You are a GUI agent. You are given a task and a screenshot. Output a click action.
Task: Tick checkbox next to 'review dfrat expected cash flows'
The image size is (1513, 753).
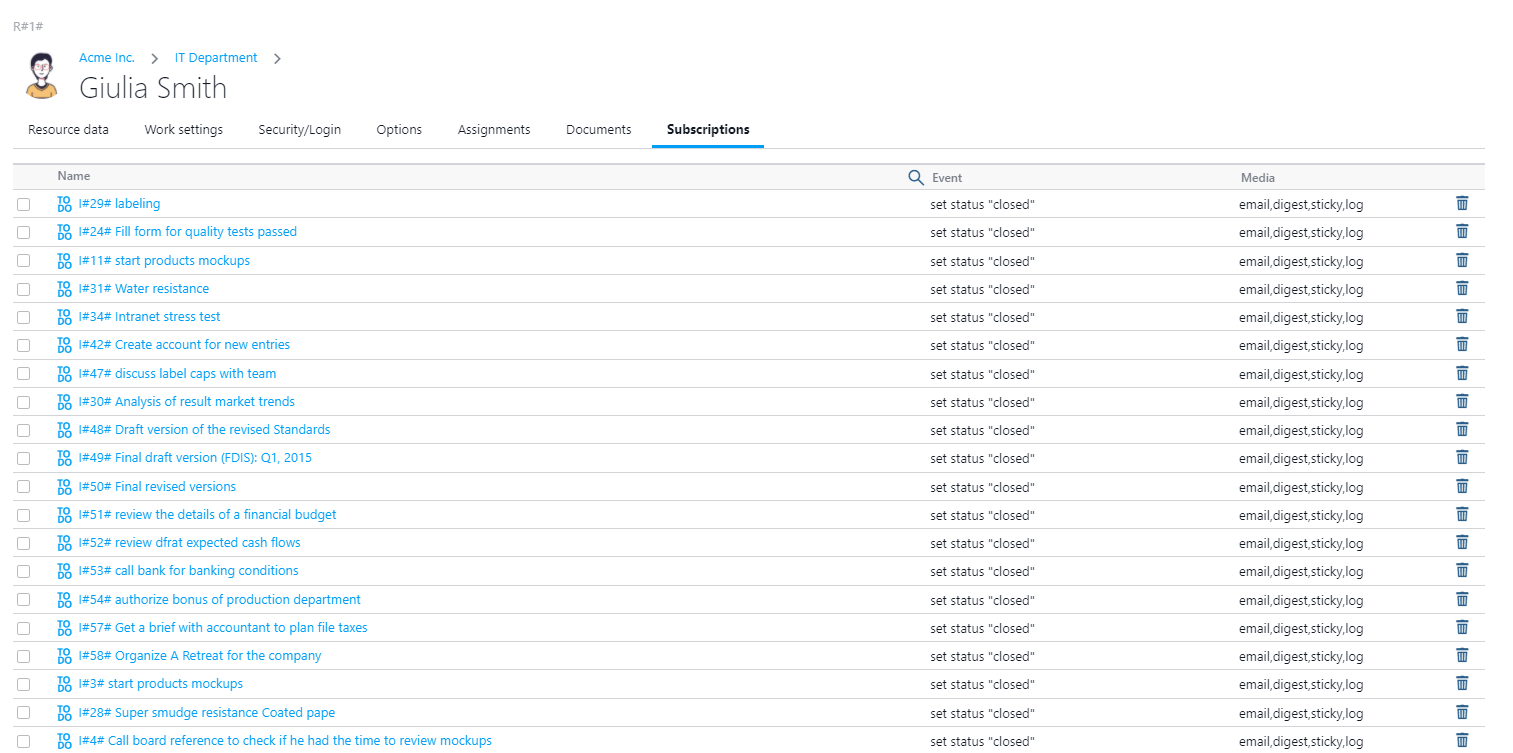tap(23, 544)
